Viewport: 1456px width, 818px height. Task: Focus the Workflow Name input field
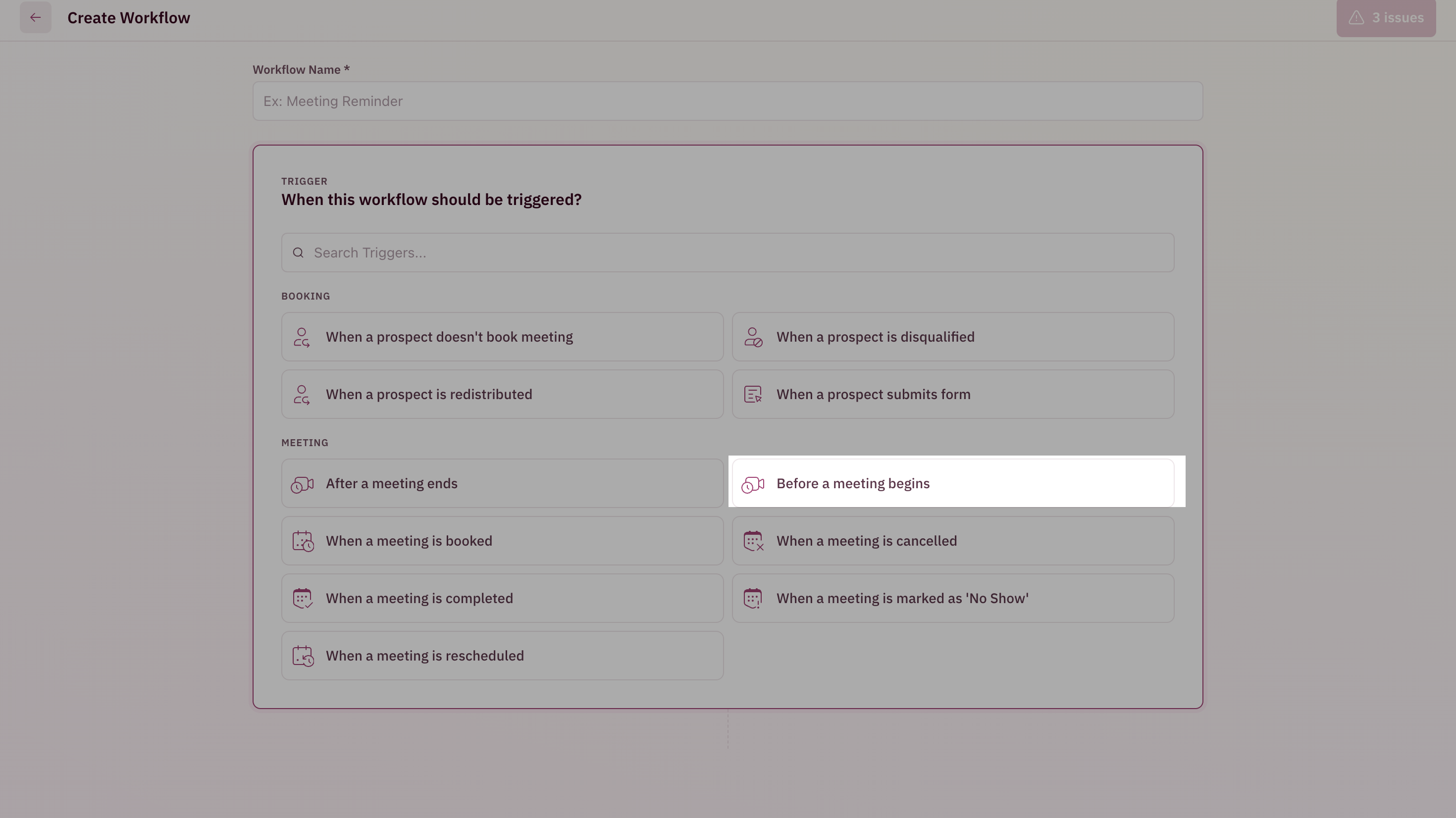tap(728, 101)
